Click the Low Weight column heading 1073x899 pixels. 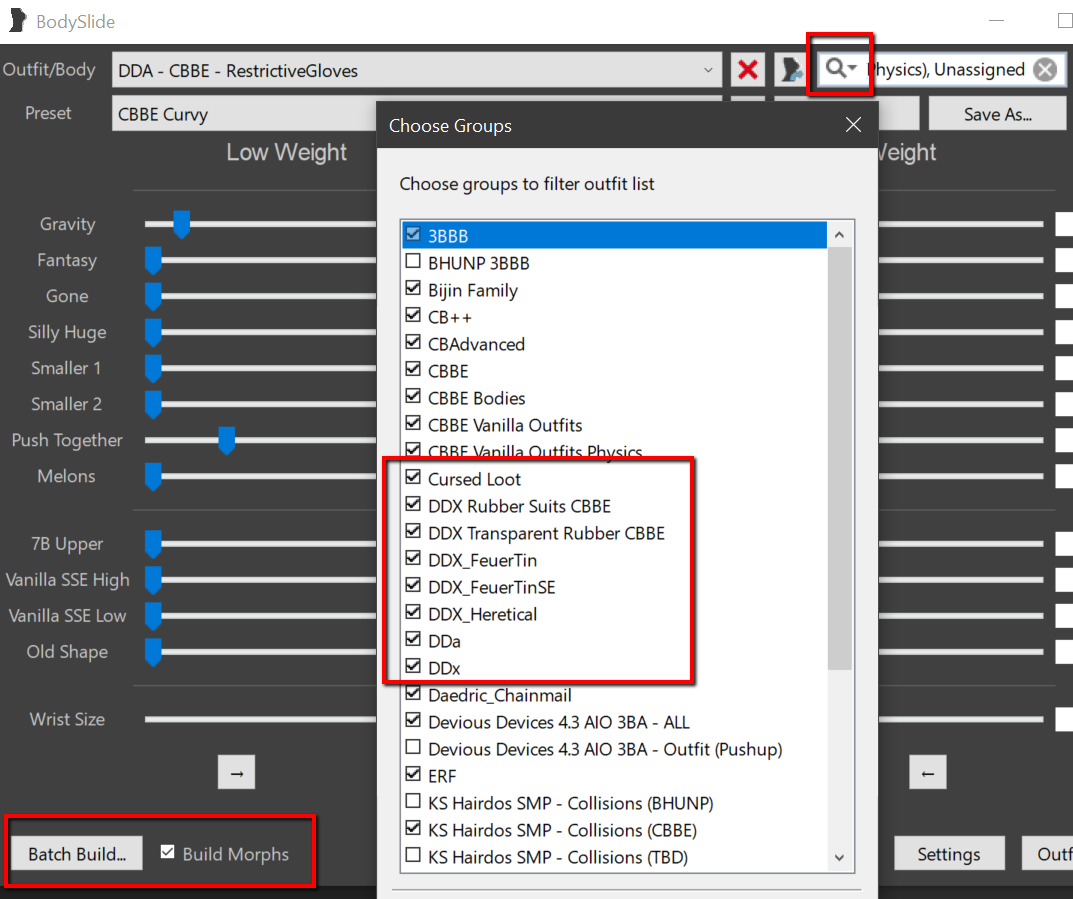pos(287,152)
